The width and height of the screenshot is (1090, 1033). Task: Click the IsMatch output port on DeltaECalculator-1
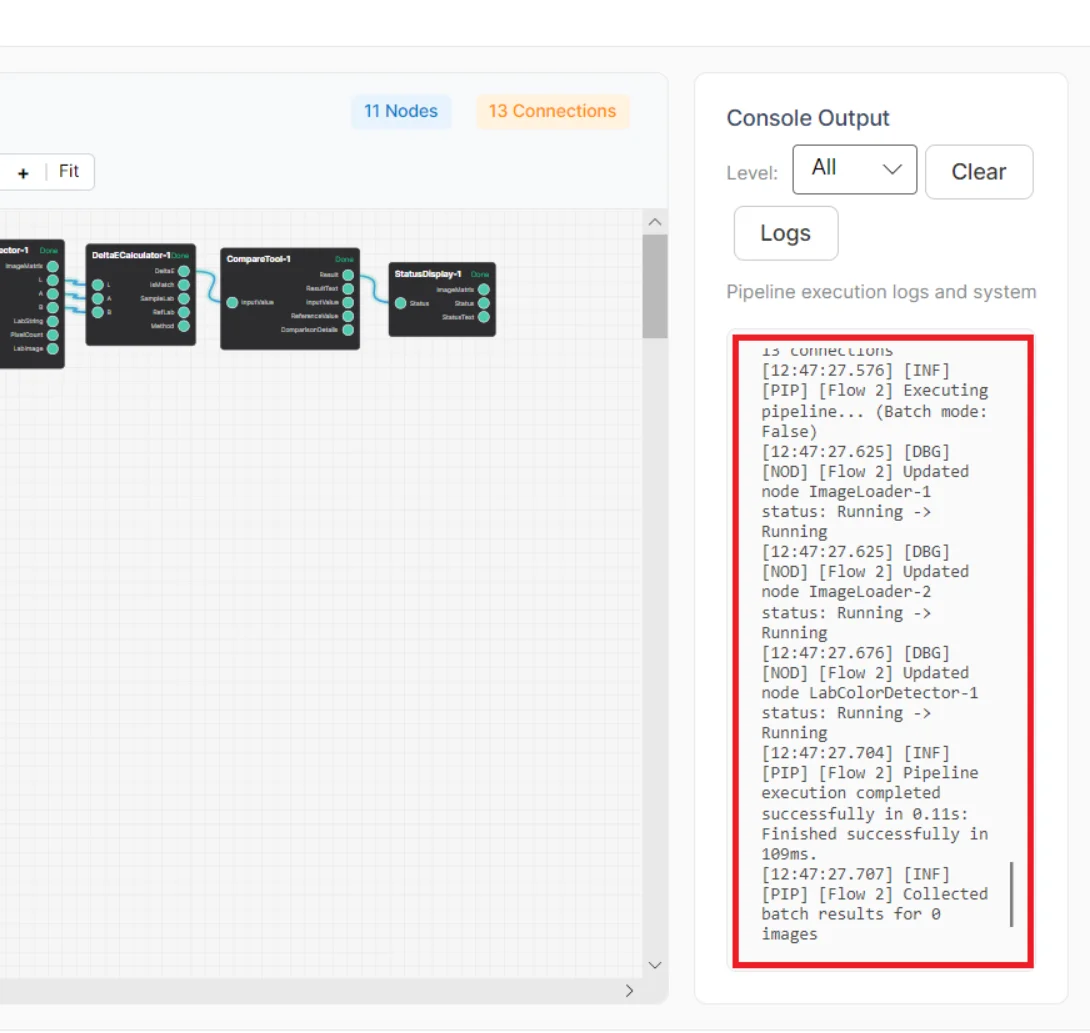click(x=184, y=284)
